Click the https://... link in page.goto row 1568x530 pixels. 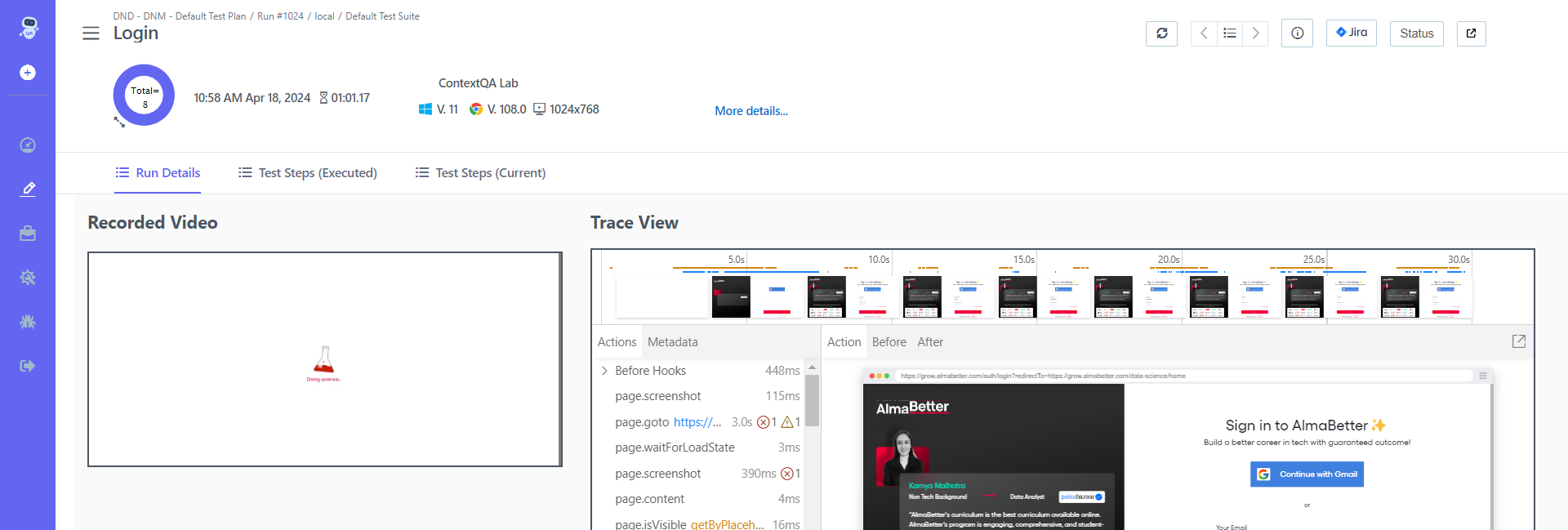pyautogui.click(x=697, y=422)
